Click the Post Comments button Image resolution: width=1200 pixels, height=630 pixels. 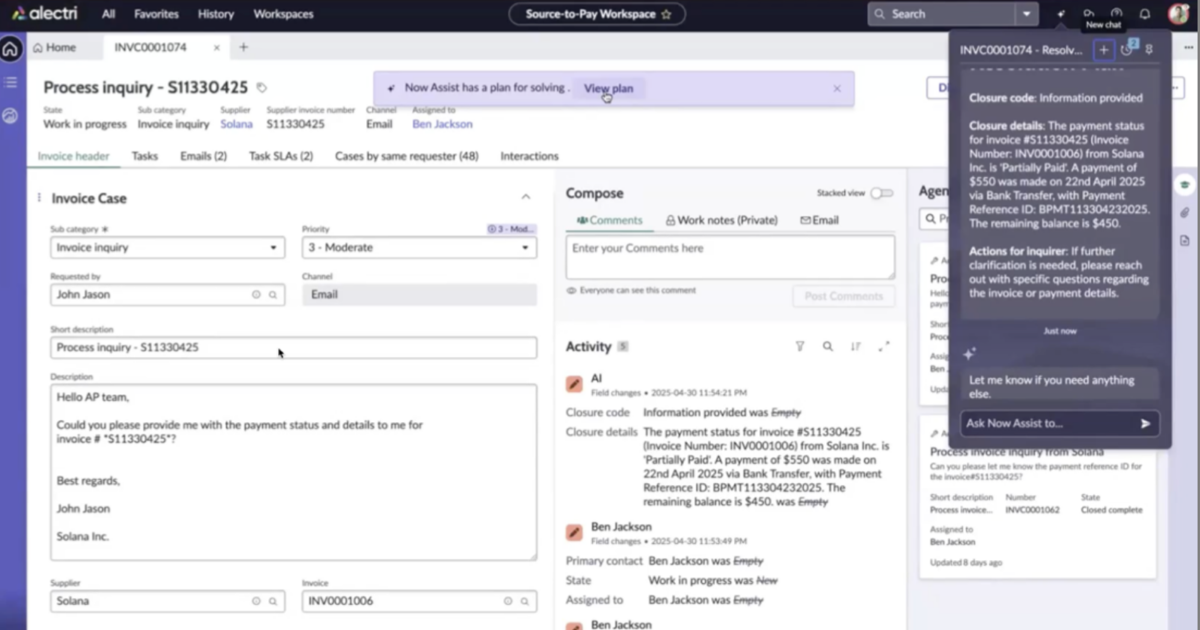[x=844, y=296]
